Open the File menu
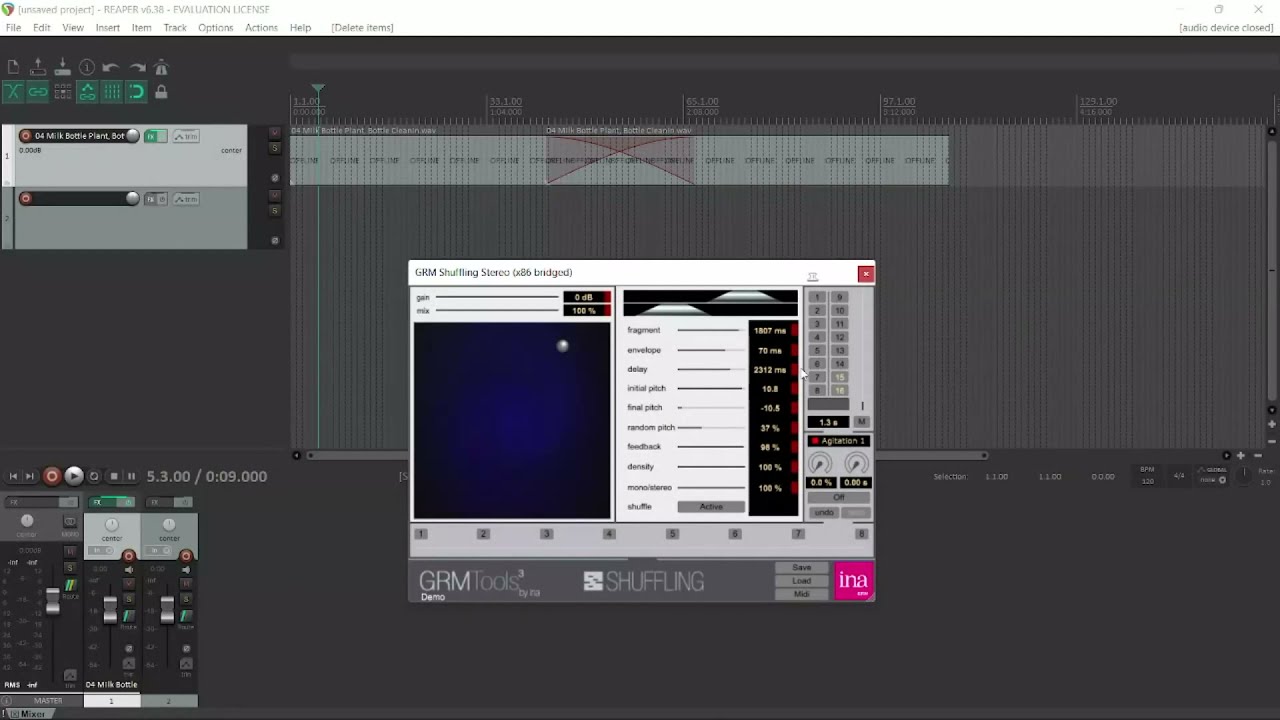The image size is (1280, 720). tap(13, 28)
